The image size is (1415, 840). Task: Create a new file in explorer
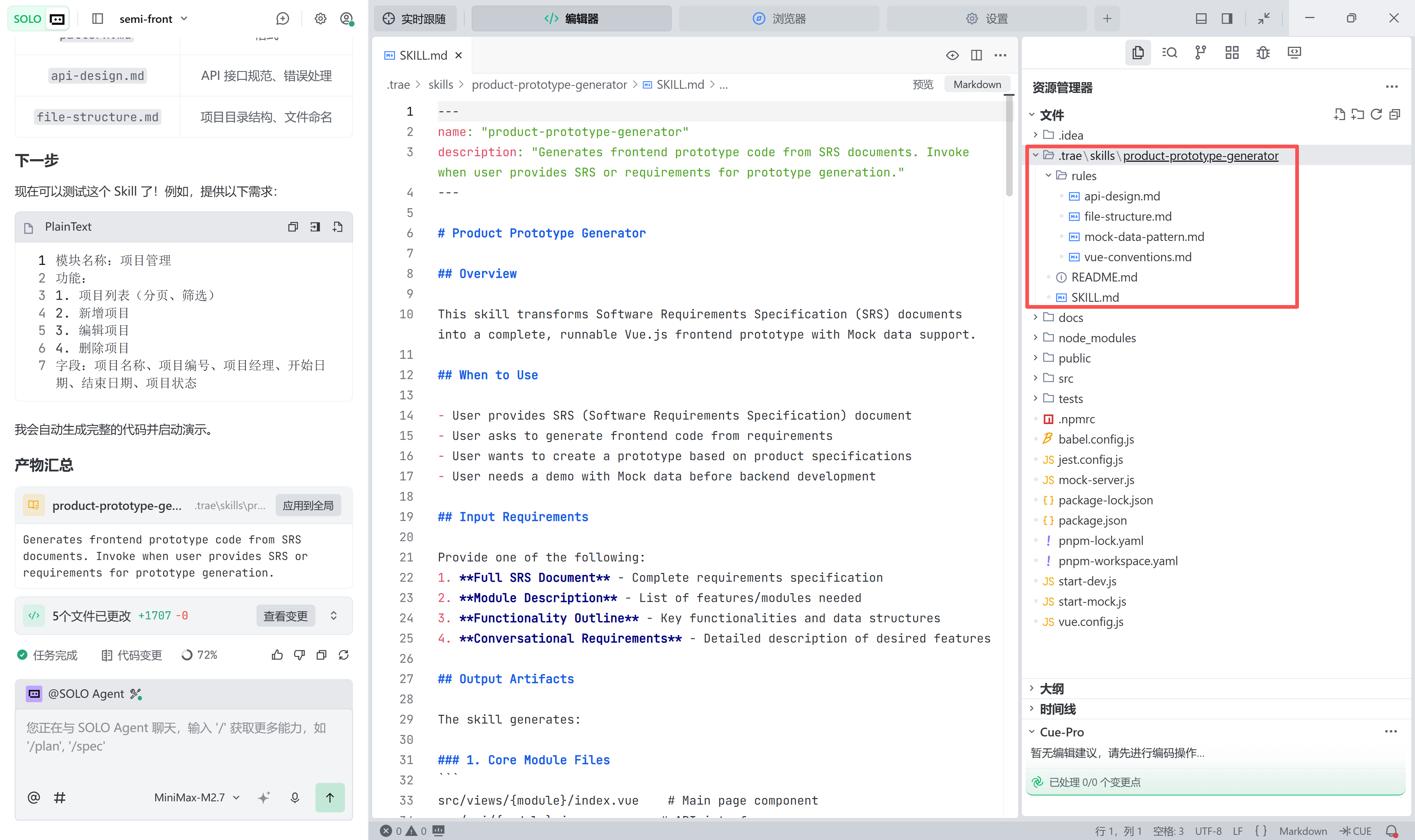pos(1339,114)
